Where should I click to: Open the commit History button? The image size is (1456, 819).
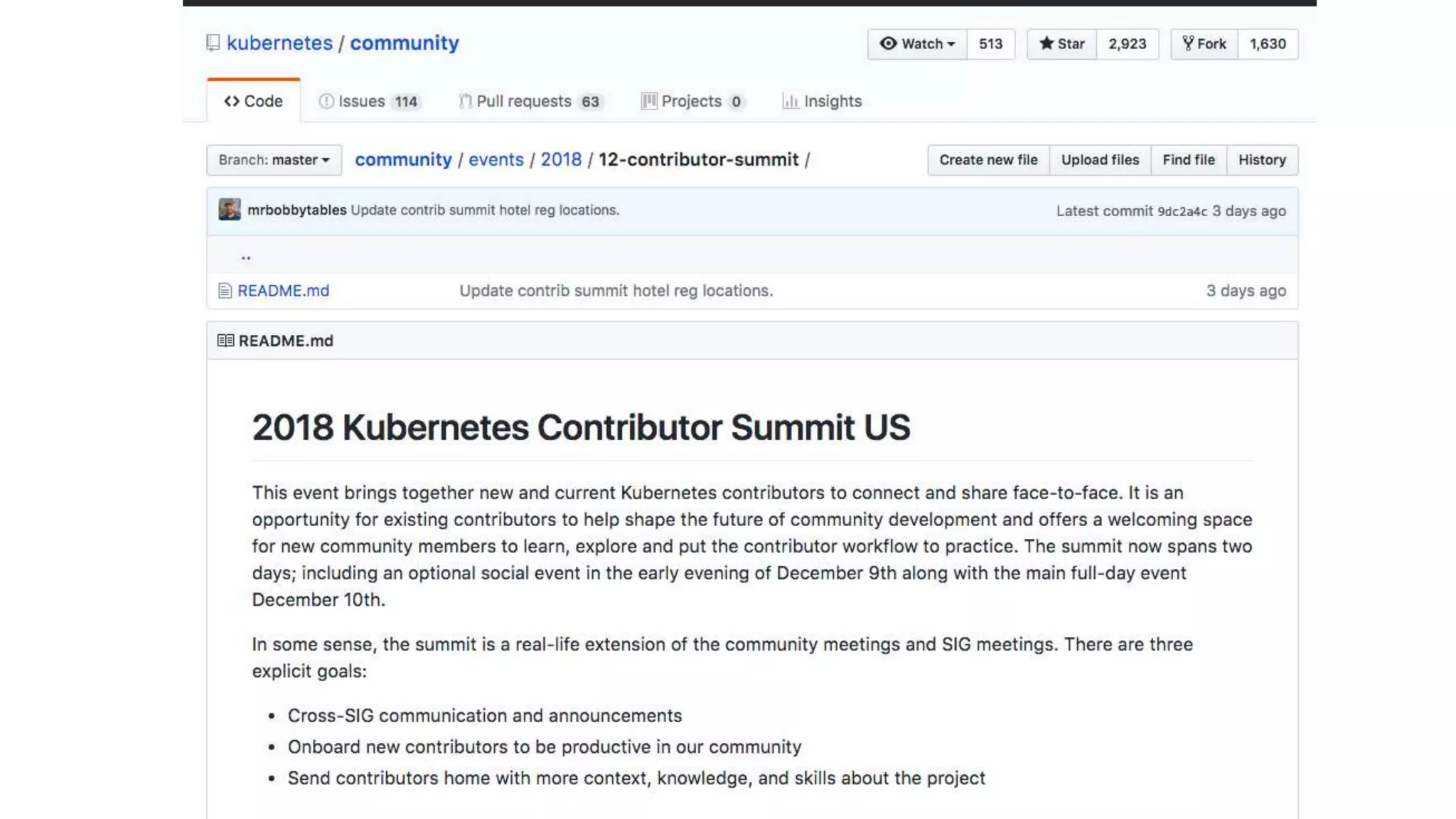tap(1261, 160)
